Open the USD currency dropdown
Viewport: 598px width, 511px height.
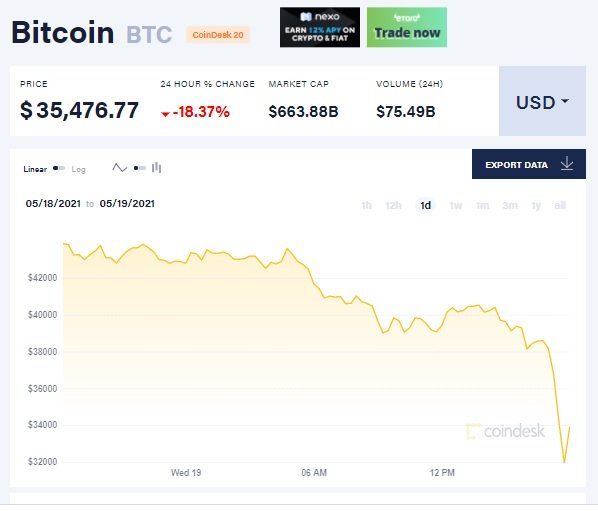coord(542,101)
